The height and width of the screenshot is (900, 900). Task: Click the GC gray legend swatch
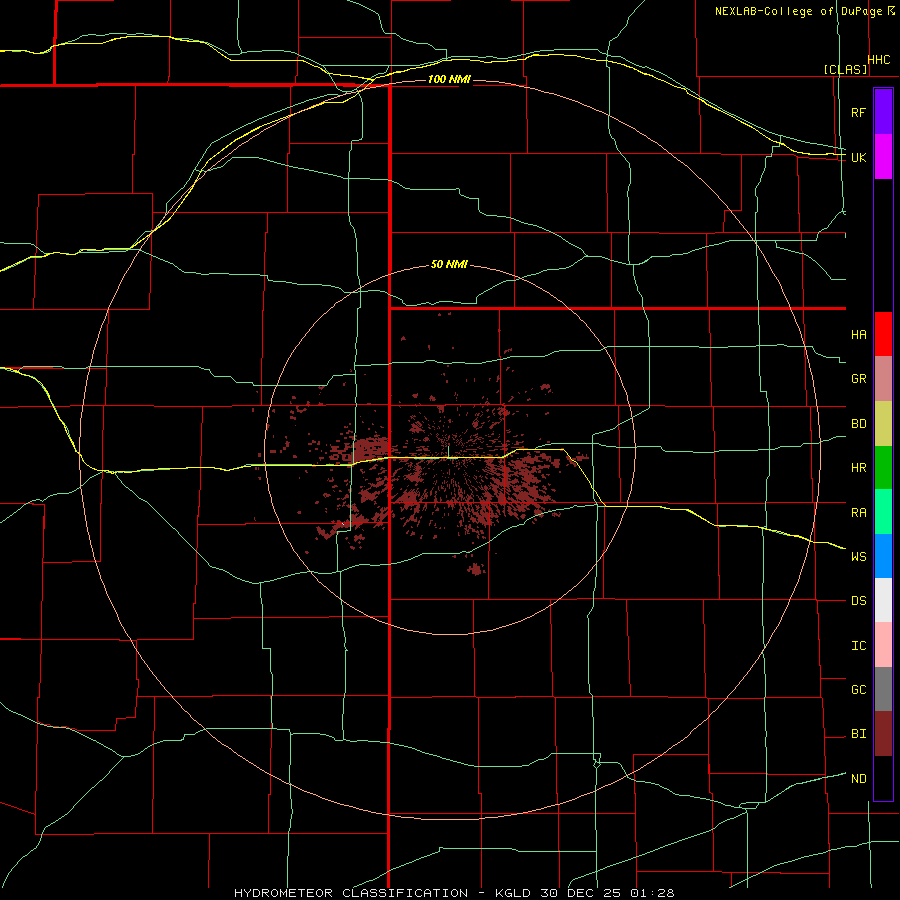click(x=883, y=689)
